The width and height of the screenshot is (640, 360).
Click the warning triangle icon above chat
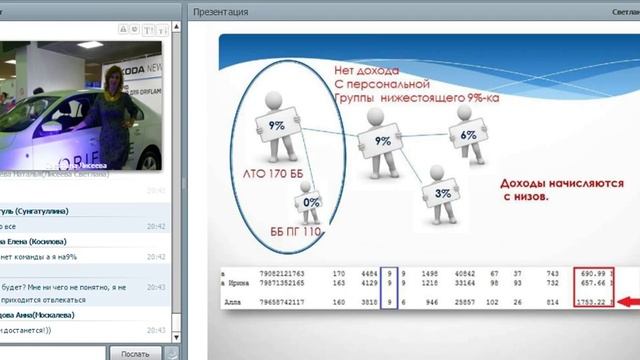pos(123,29)
